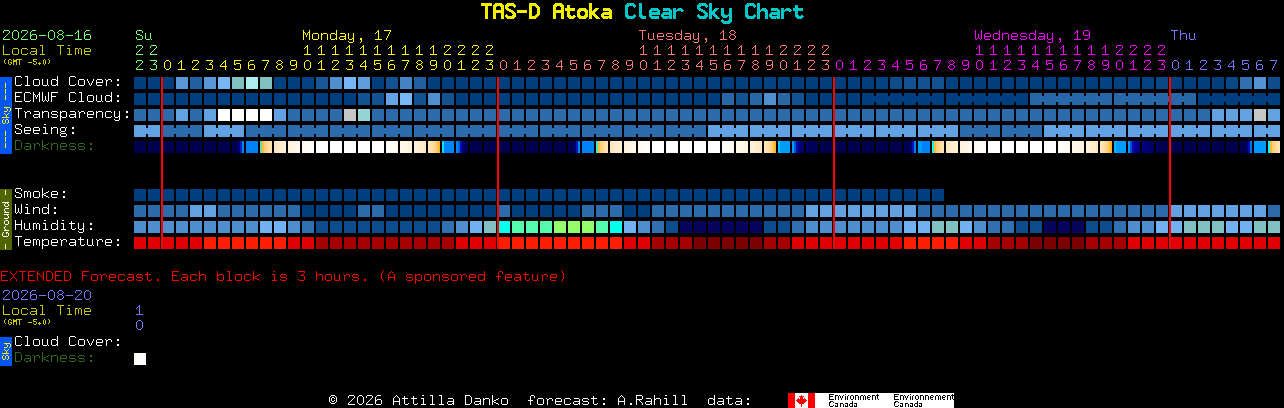Click the Darkness row label in the main chart
This screenshot has width=1284, height=408.
(54, 145)
